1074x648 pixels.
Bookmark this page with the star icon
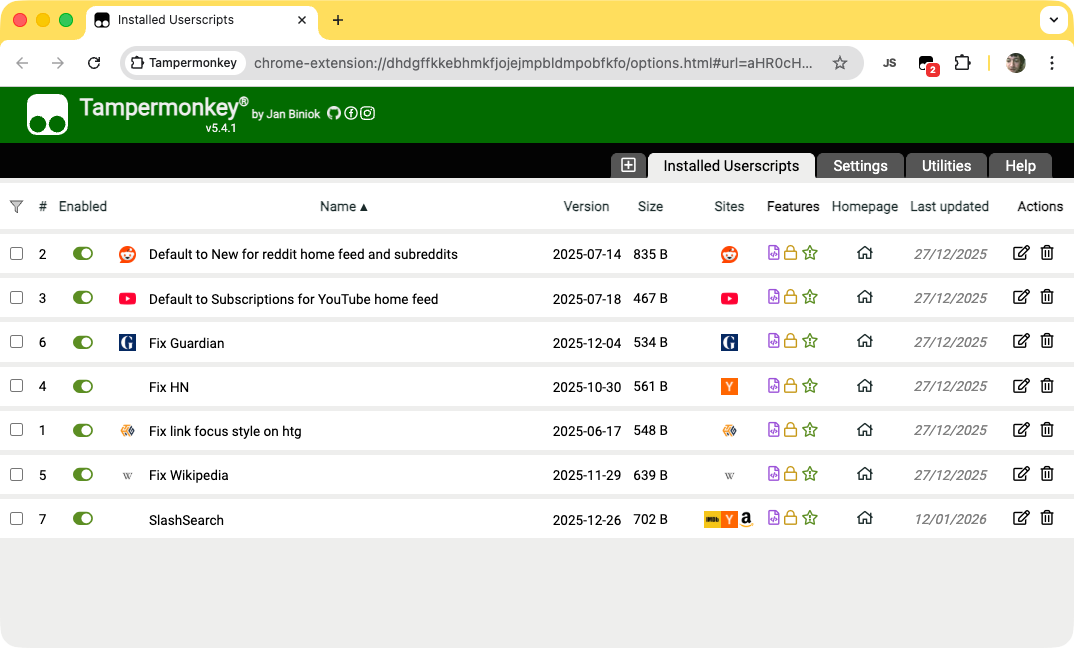tap(840, 63)
